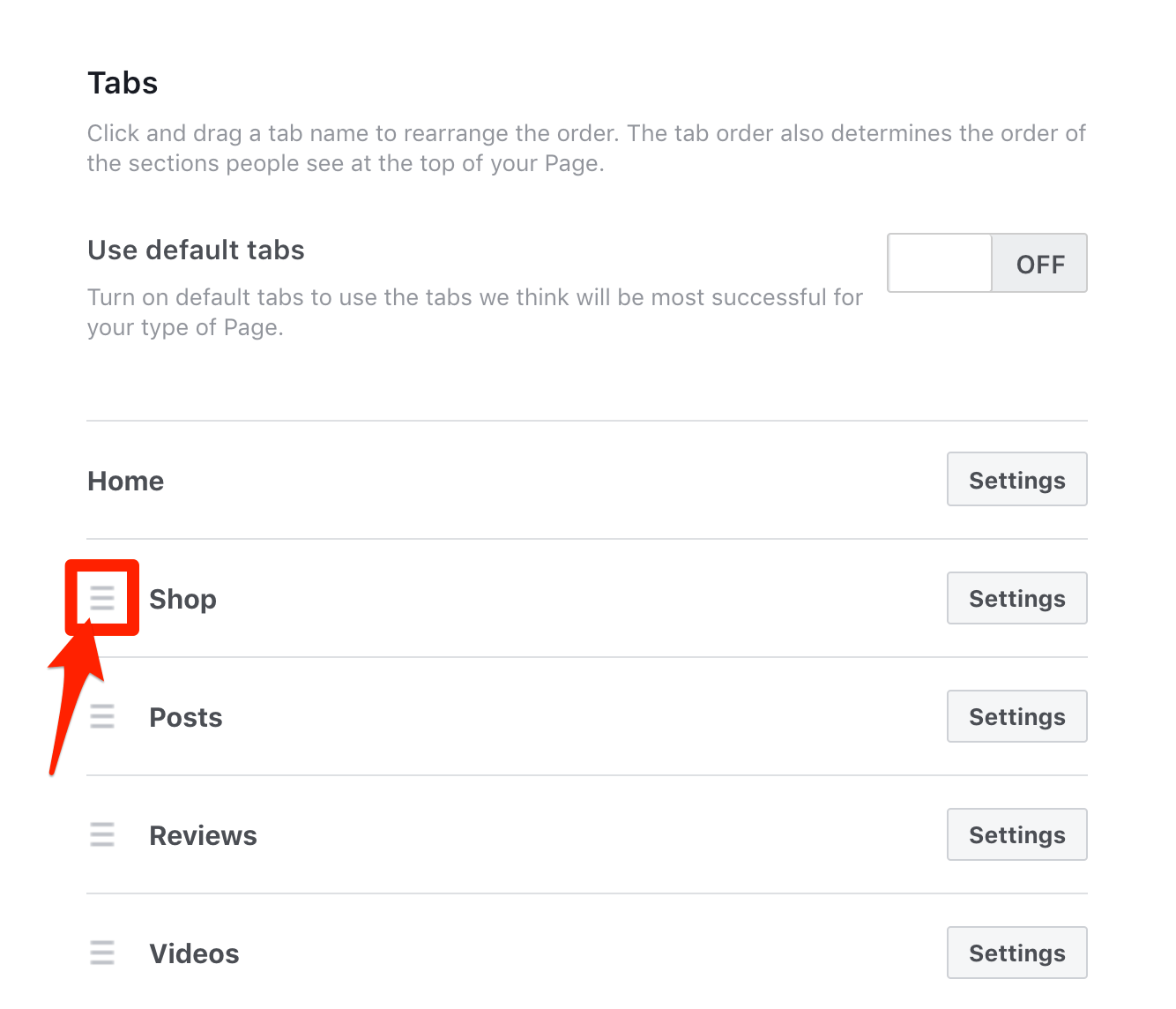Screen dimensions: 1176x1009
Task: Select the Shop tab name
Action: tap(183, 599)
